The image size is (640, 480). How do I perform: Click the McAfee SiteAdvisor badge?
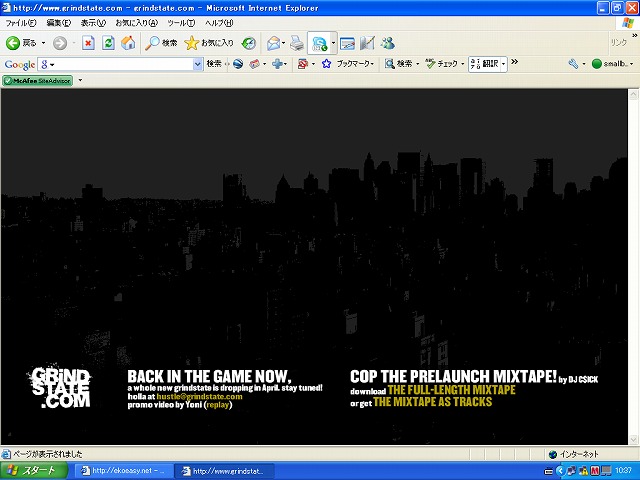[x=38, y=81]
